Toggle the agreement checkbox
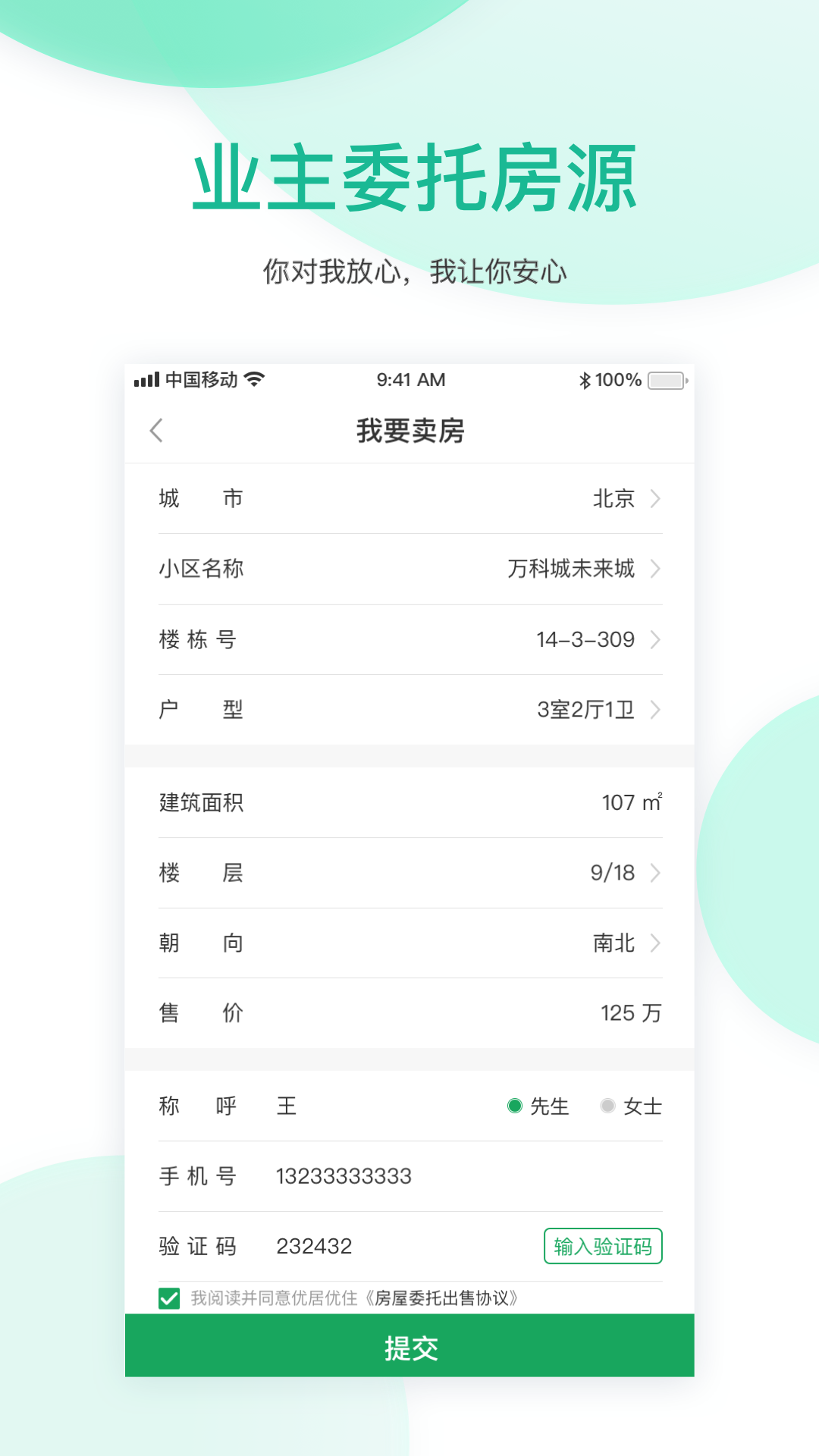Viewport: 819px width, 1456px height. (x=169, y=1298)
